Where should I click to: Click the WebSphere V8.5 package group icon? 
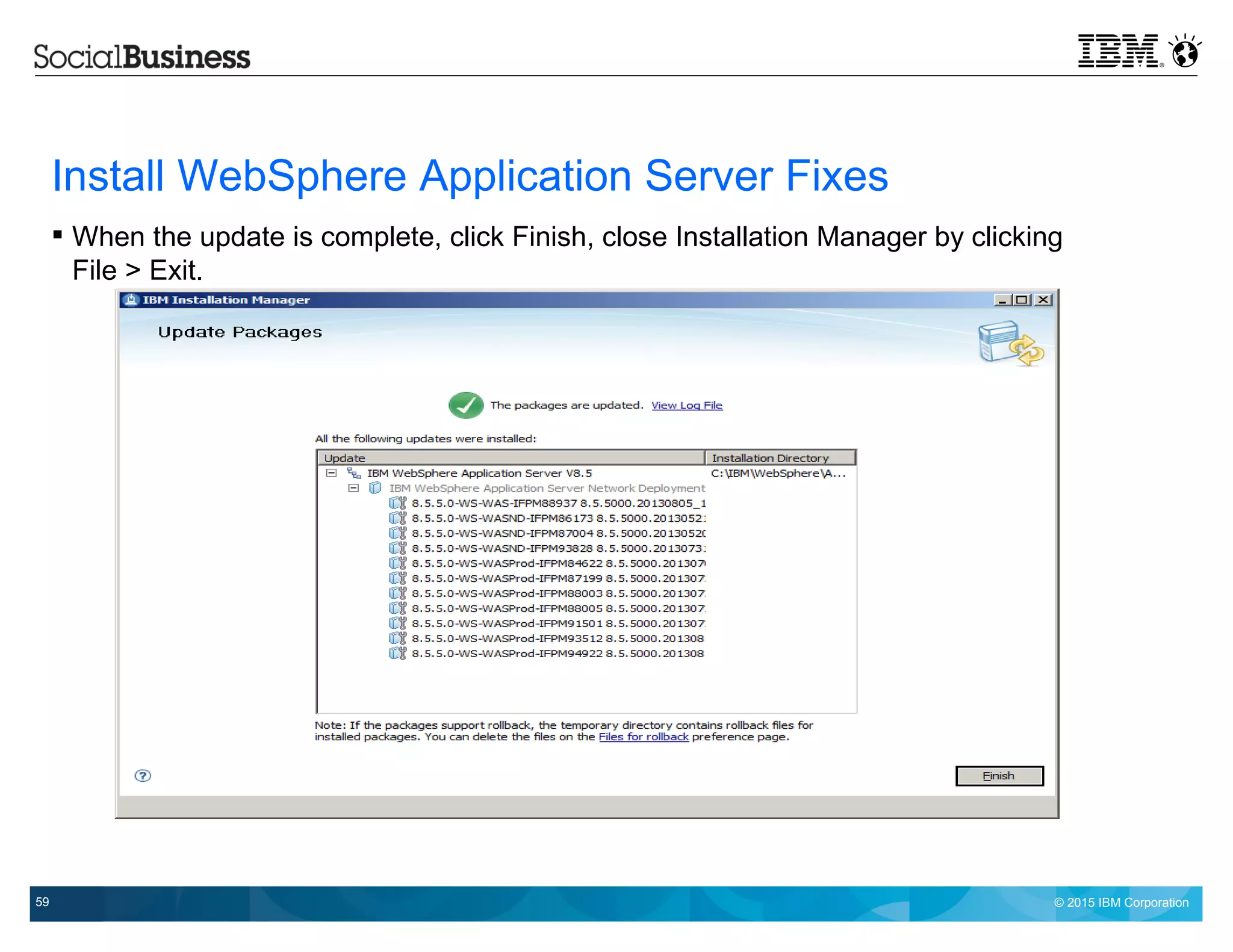(x=354, y=473)
